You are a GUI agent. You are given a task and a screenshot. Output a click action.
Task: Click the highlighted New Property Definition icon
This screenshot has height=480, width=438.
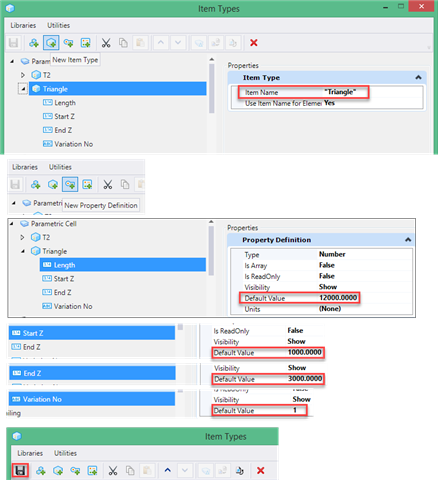pos(70,184)
